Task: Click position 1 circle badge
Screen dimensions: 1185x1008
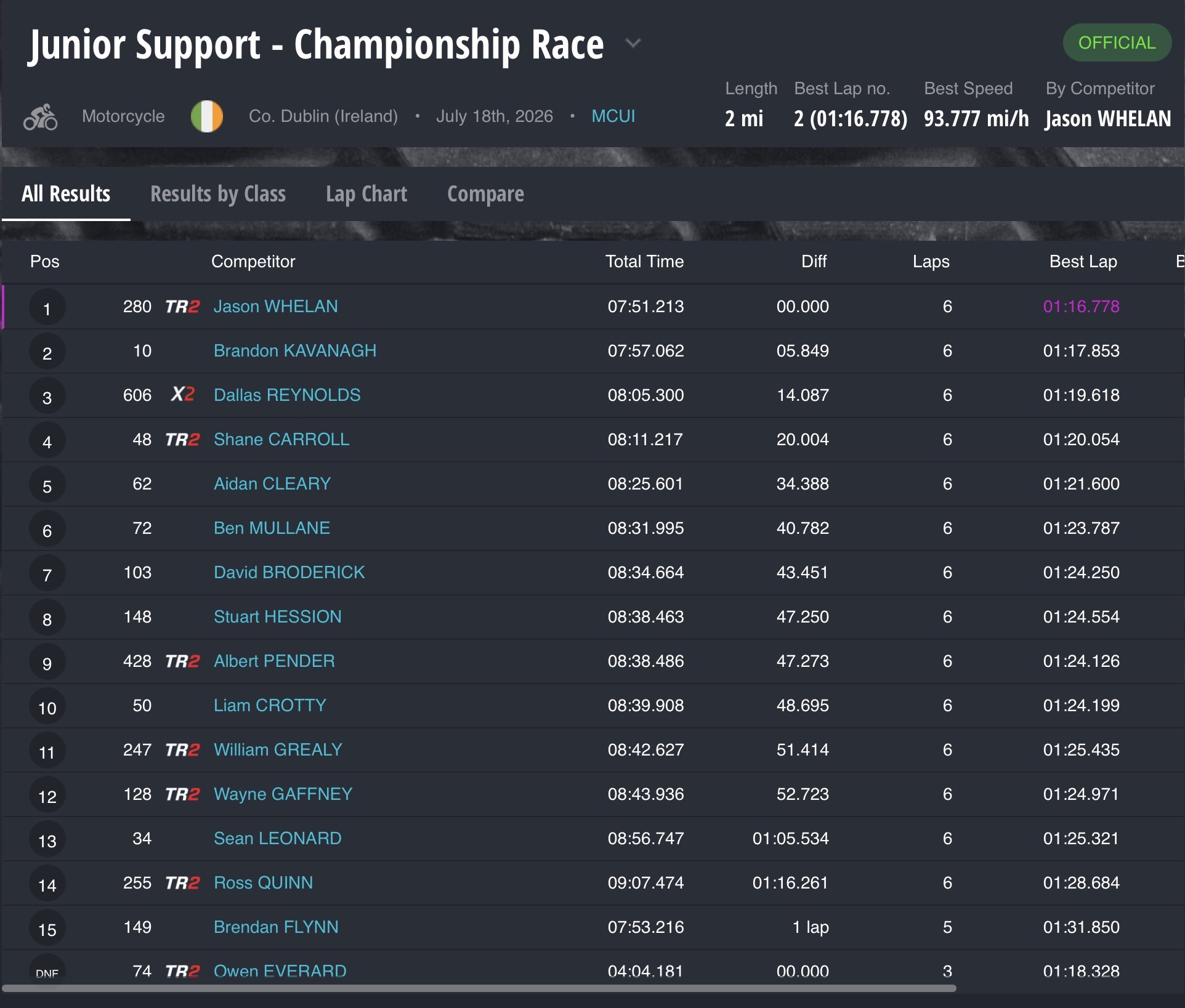Action: coord(47,308)
